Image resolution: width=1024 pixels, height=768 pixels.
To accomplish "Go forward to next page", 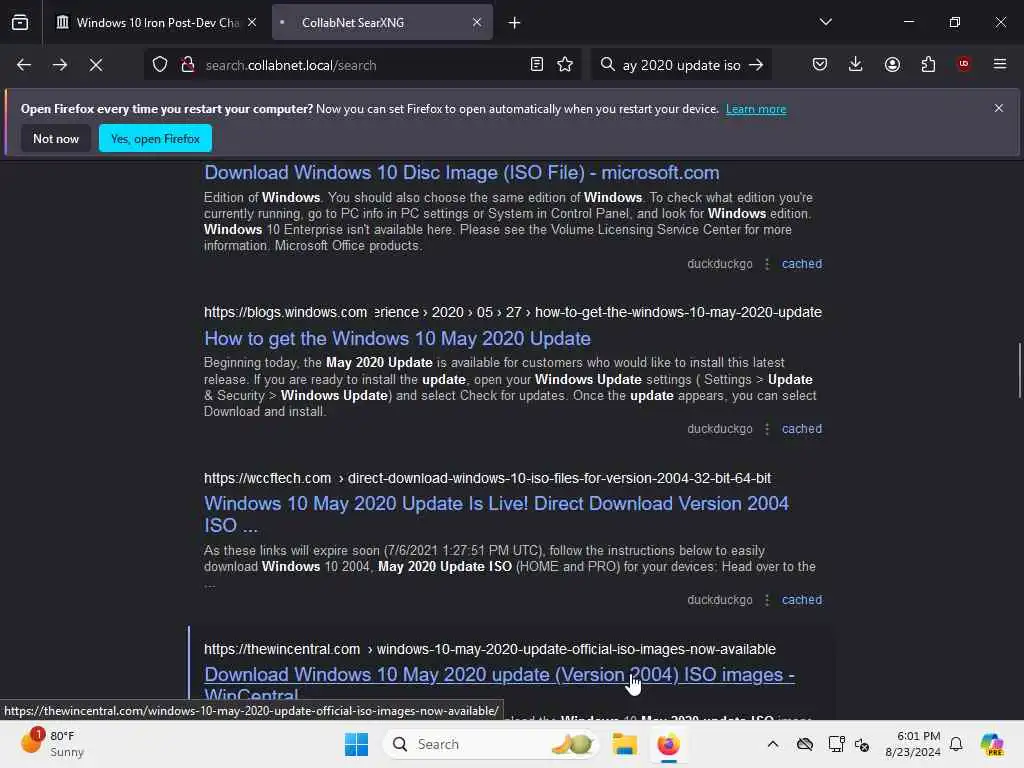I will 59,65.
